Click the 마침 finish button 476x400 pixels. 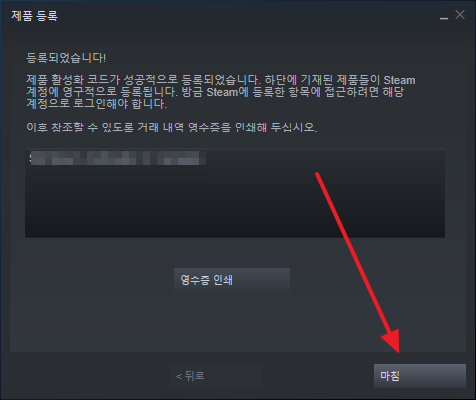pyautogui.click(x=420, y=376)
